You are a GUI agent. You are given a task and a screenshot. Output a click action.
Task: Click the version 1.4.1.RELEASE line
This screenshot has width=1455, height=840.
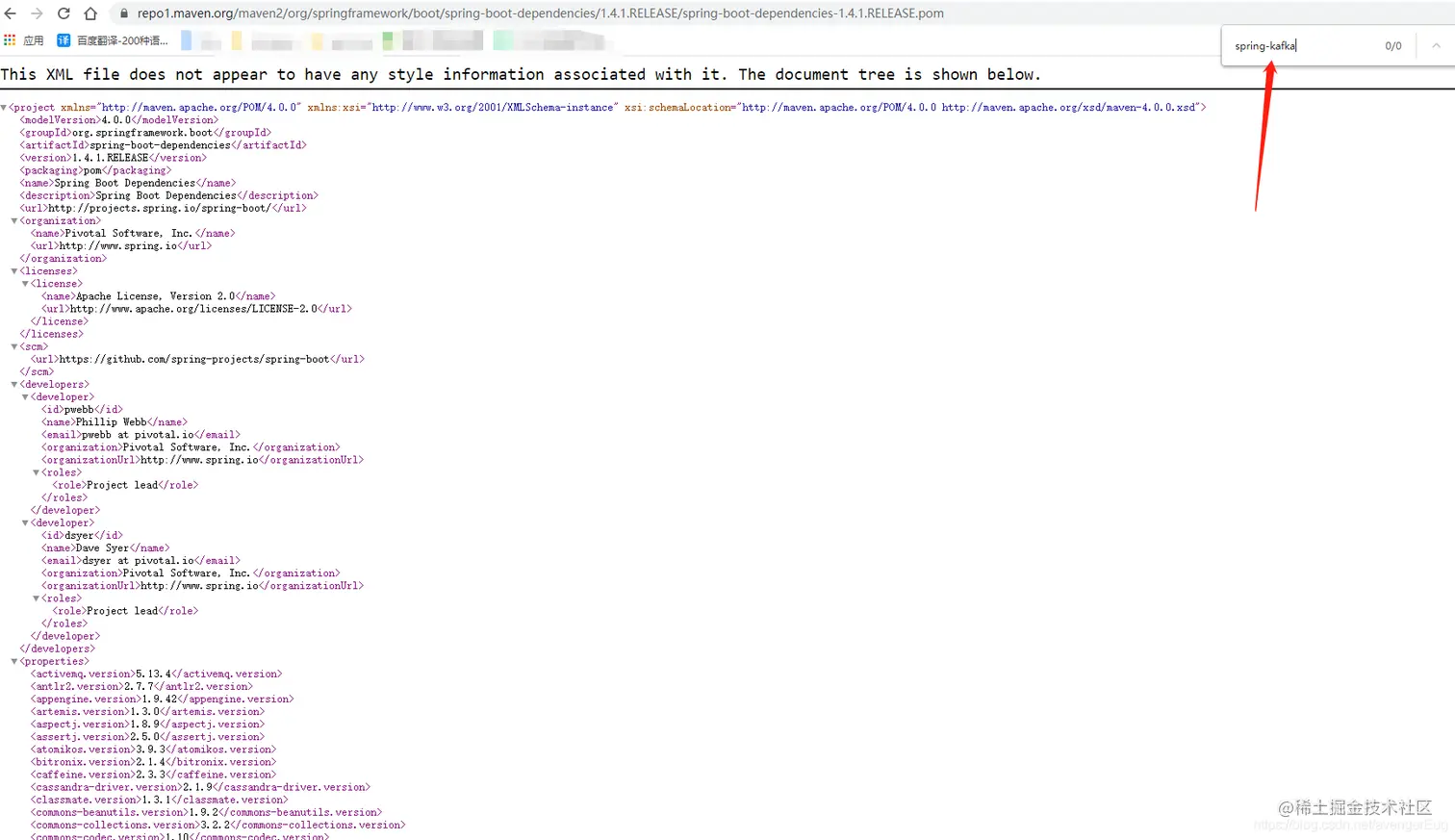pos(114,158)
